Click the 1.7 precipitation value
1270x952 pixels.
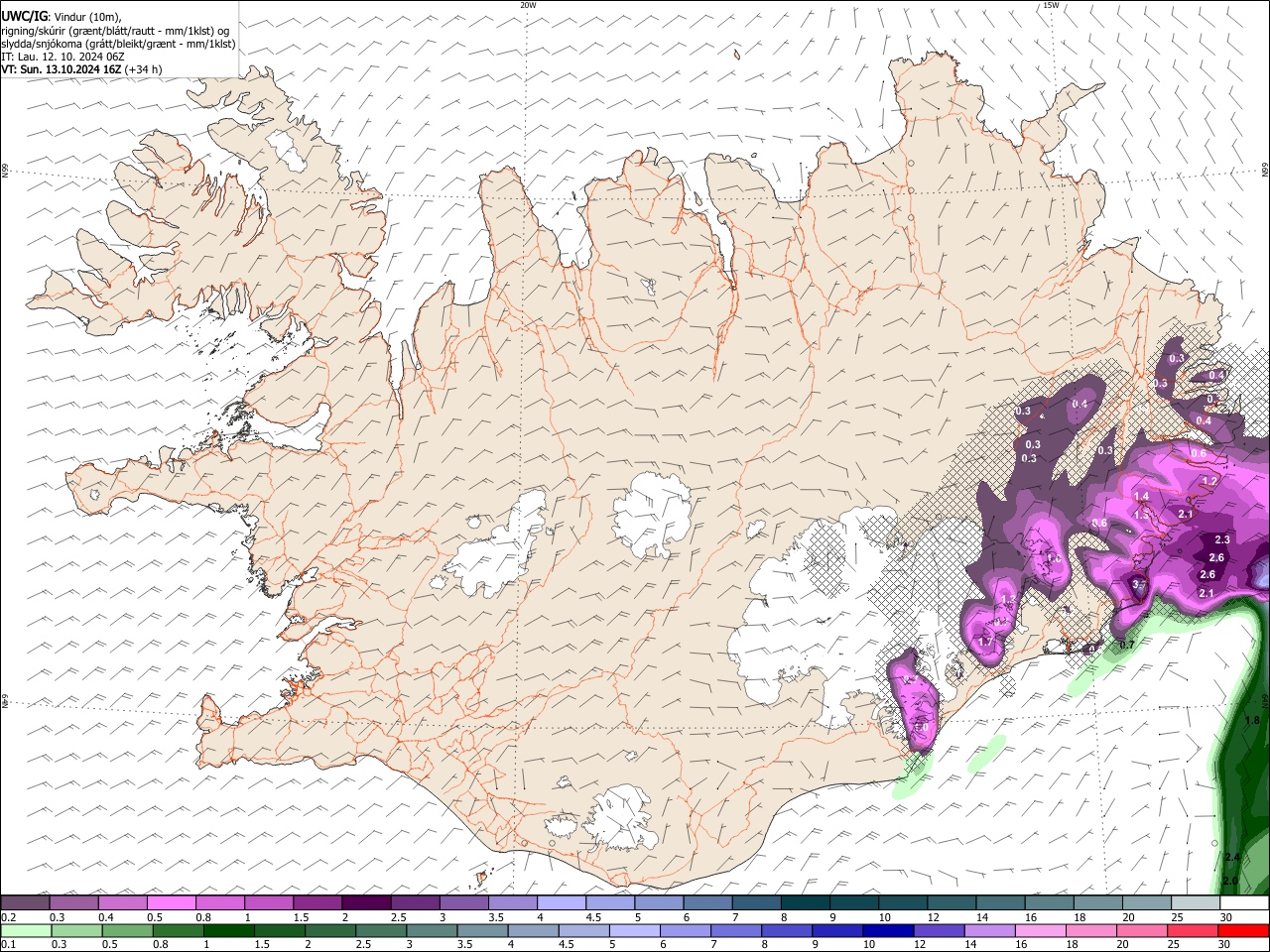click(x=985, y=643)
